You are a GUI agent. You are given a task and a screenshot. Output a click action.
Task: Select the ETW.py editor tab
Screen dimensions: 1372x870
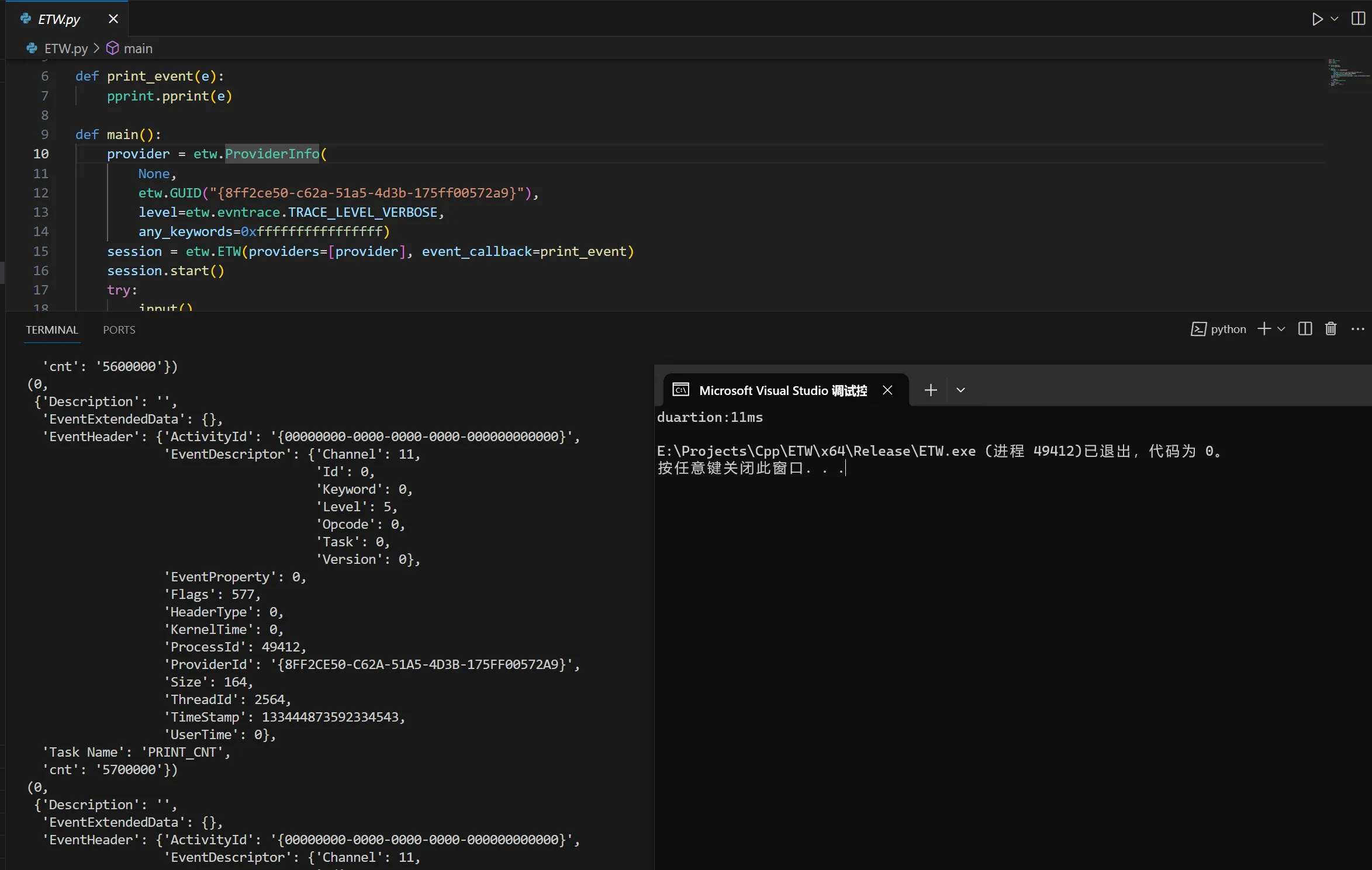[x=58, y=19]
